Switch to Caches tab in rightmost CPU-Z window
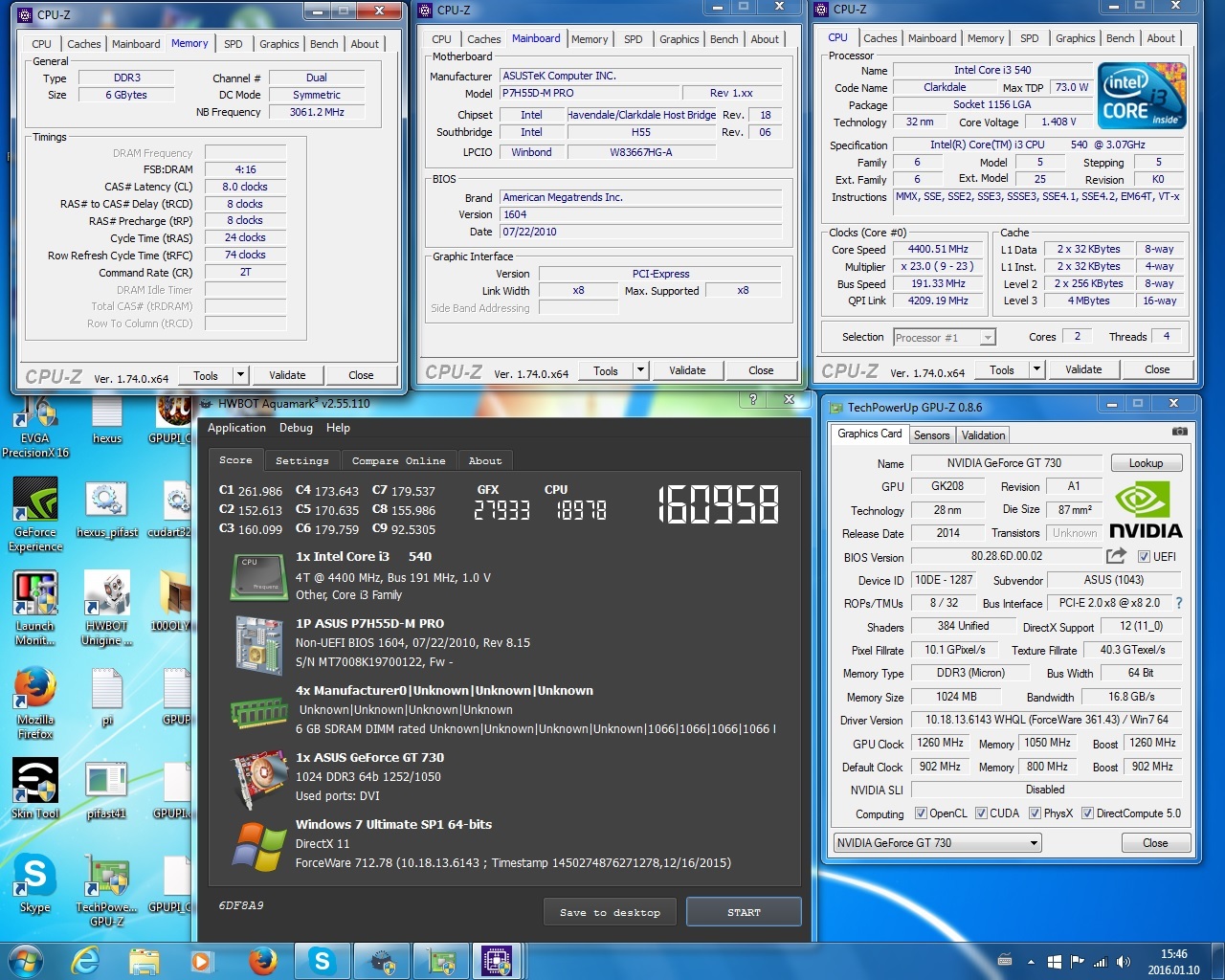 (880, 38)
